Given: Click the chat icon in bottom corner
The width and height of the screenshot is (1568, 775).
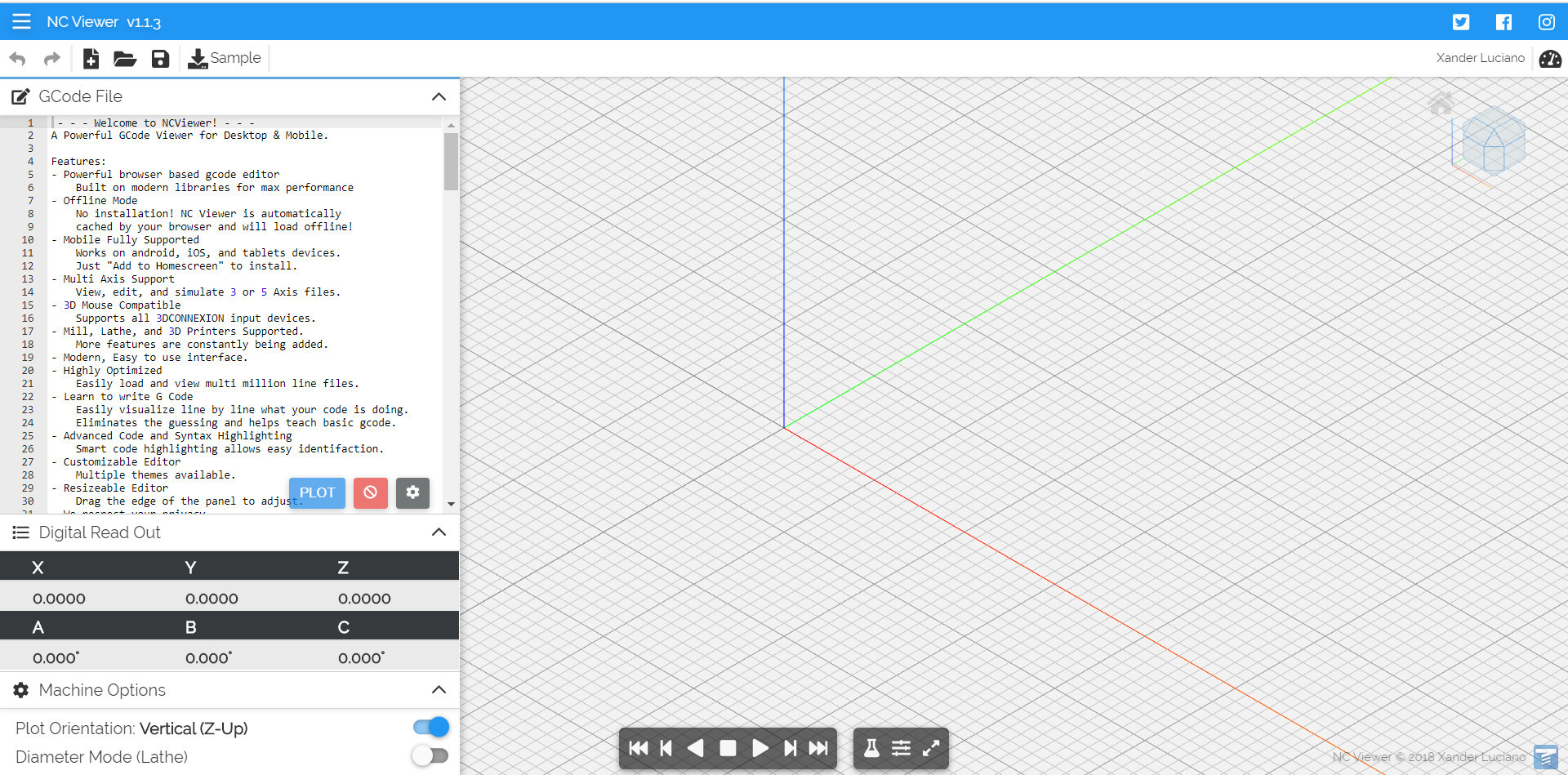Looking at the screenshot, I should coord(1545,757).
